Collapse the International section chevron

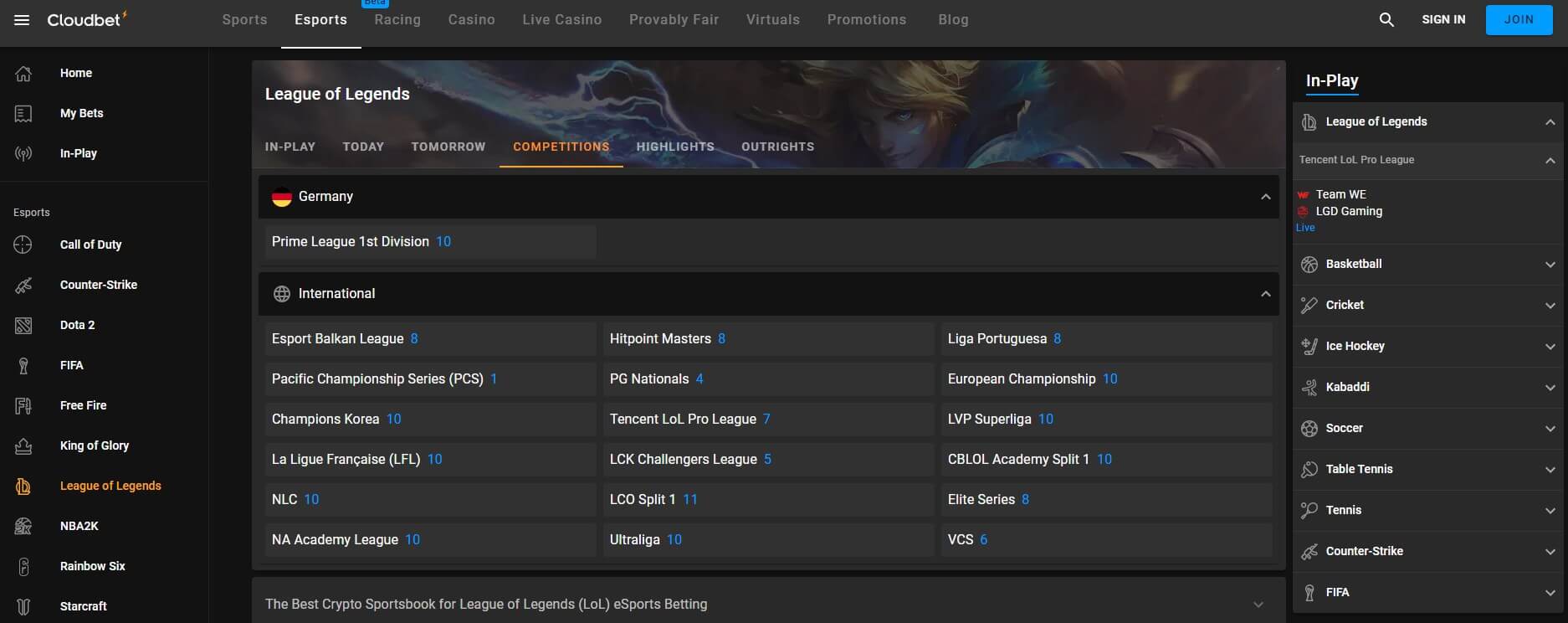click(1265, 294)
